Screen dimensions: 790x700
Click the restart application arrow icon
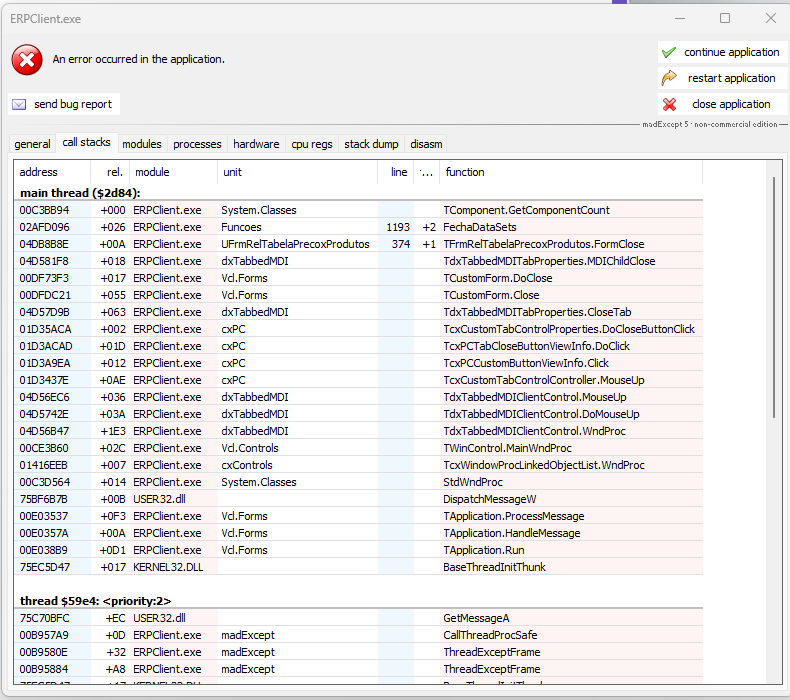[669, 78]
